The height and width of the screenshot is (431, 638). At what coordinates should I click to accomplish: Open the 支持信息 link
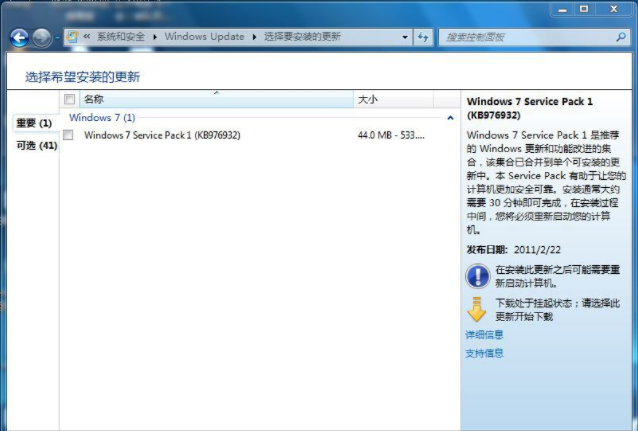coord(485,353)
